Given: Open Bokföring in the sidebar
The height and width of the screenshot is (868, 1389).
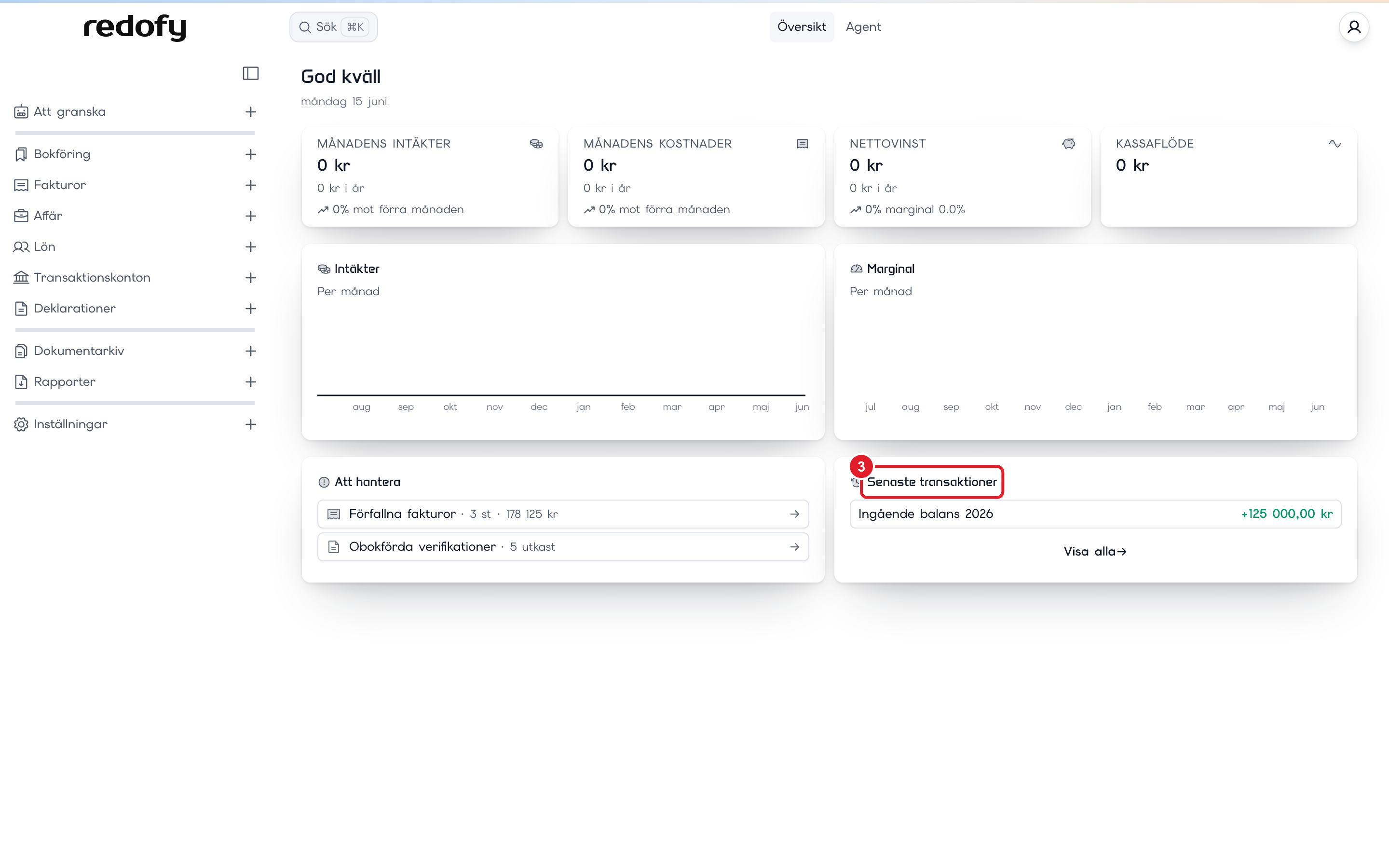Looking at the screenshot, I should [62, 154].
